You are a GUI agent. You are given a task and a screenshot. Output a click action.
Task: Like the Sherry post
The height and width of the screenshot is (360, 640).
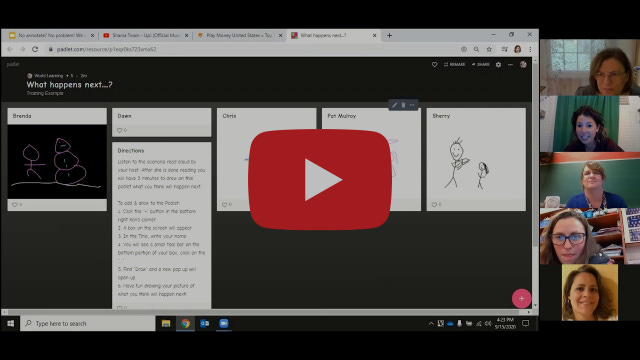(434, 204)
